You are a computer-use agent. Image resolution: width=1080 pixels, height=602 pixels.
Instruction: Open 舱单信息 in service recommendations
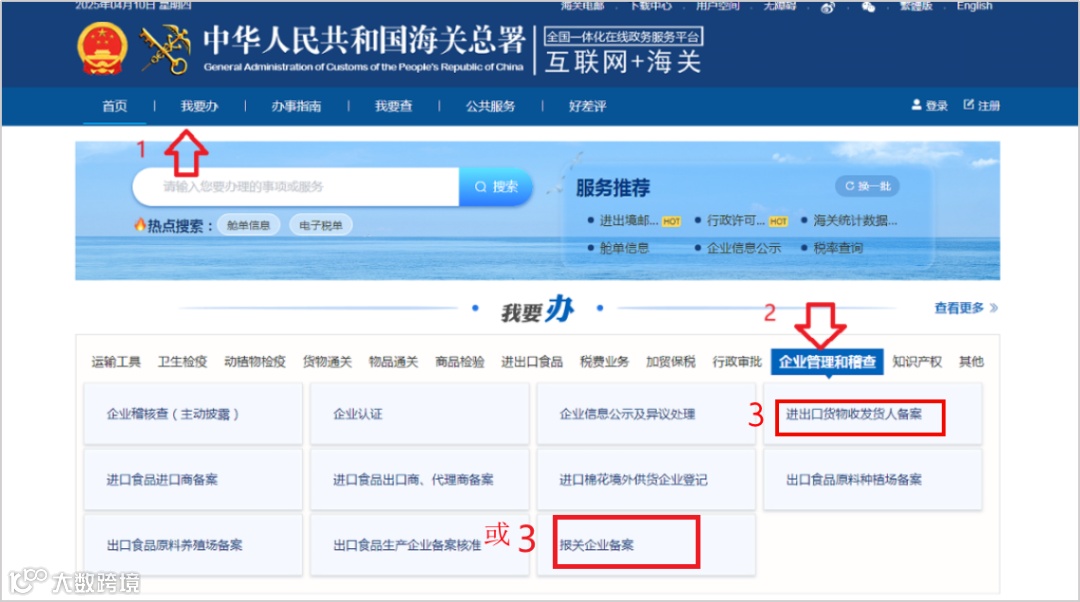tap(624, 248)
